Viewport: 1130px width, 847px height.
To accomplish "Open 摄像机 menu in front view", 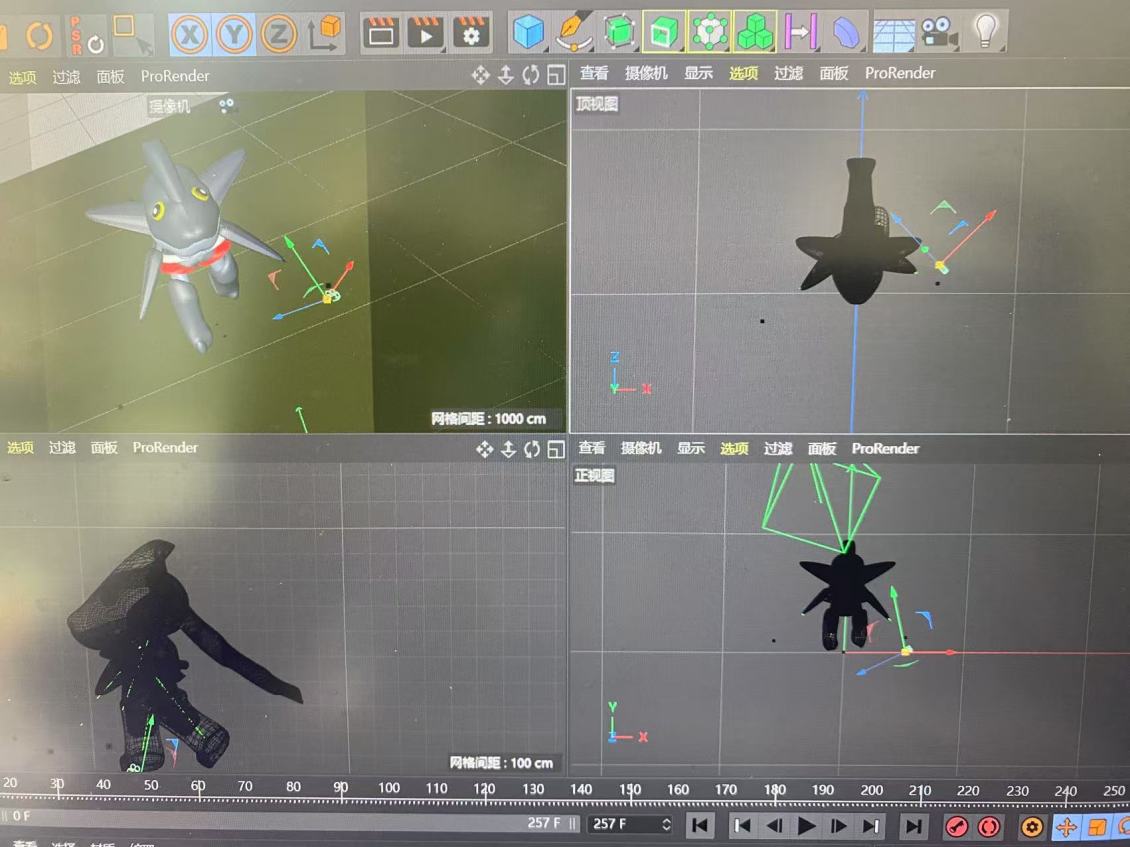I will pos(641,448).
